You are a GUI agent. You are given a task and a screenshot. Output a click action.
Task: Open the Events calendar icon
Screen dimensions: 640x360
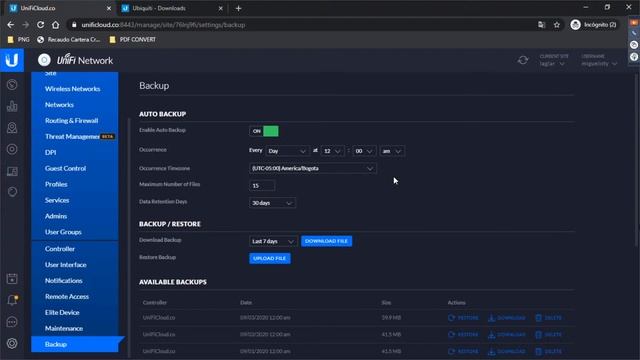pyautogui.click(x=12, y=279)
